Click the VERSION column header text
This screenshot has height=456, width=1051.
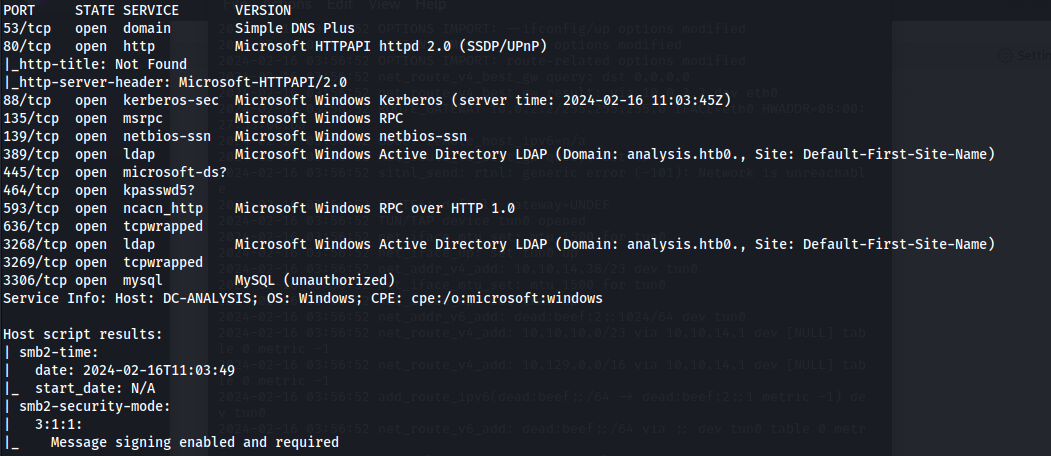coord(263,10)
